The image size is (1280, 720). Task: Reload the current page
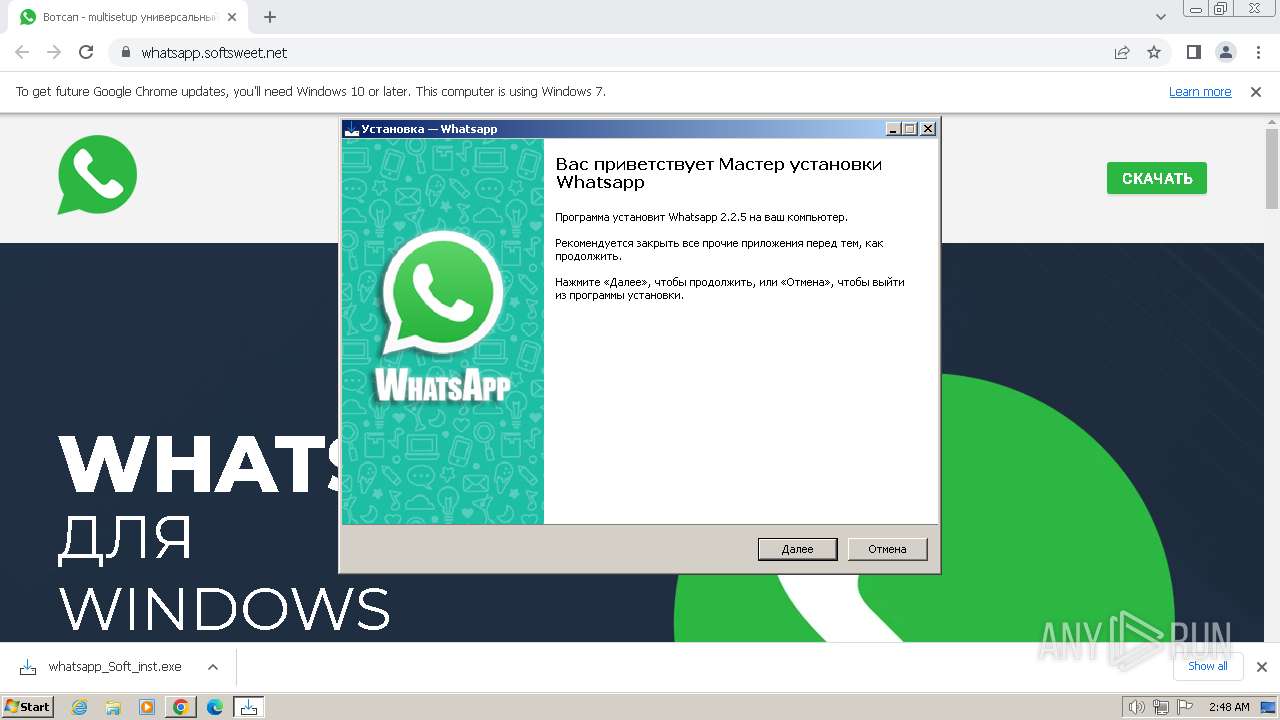pos(86,52)
